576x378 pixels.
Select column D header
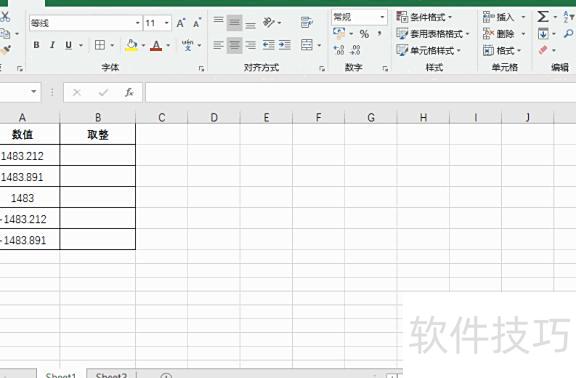point(214,118)
